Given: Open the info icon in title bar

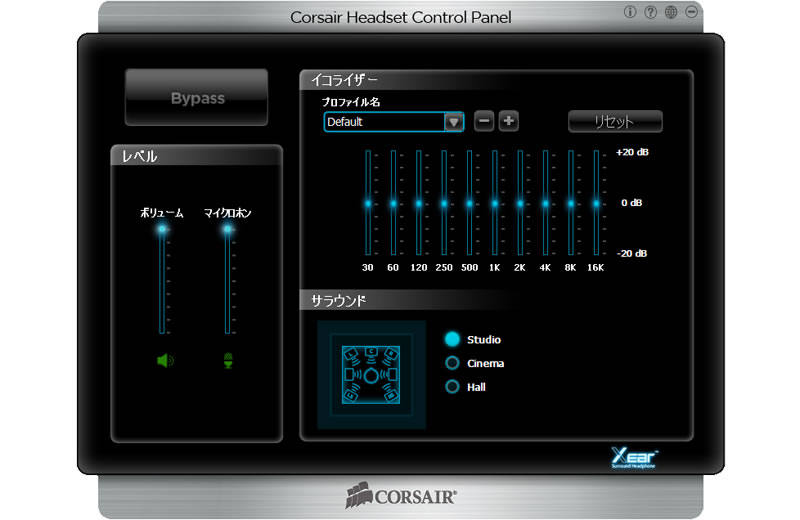Looking at the screenshot, I should (630, 12).
